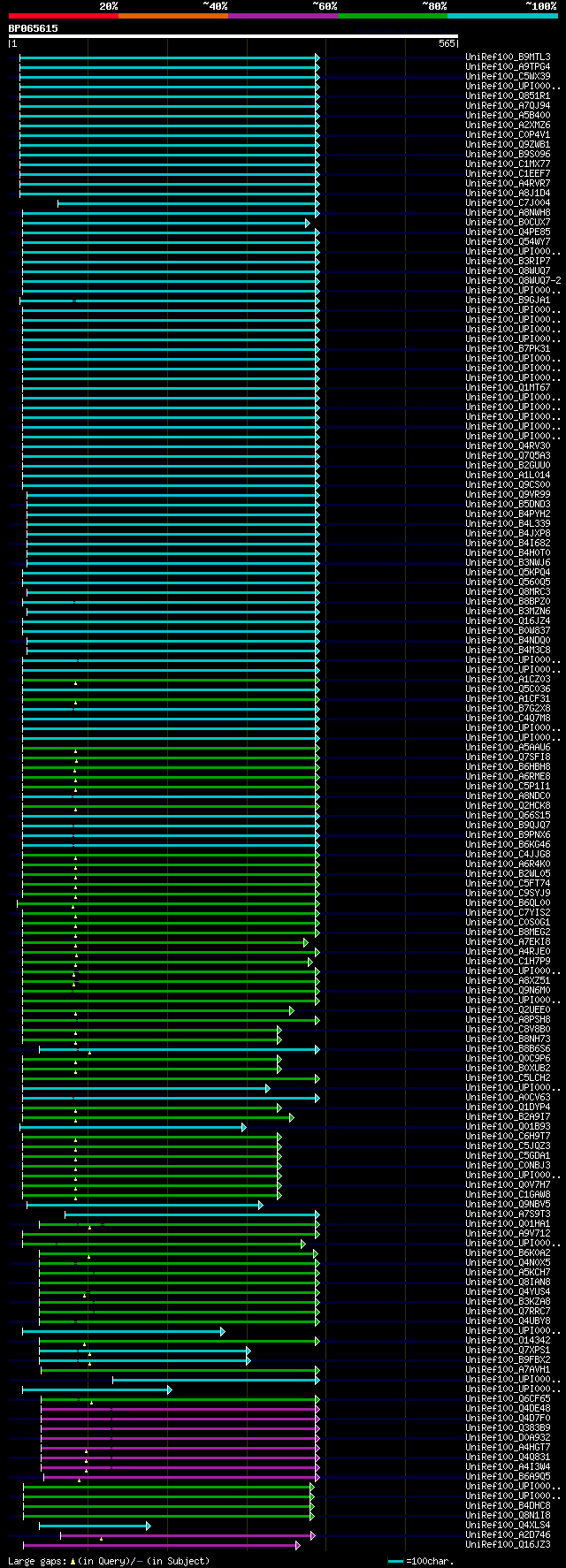Click the UniRef100_A7S9T3 label

tap(508, 1214)
